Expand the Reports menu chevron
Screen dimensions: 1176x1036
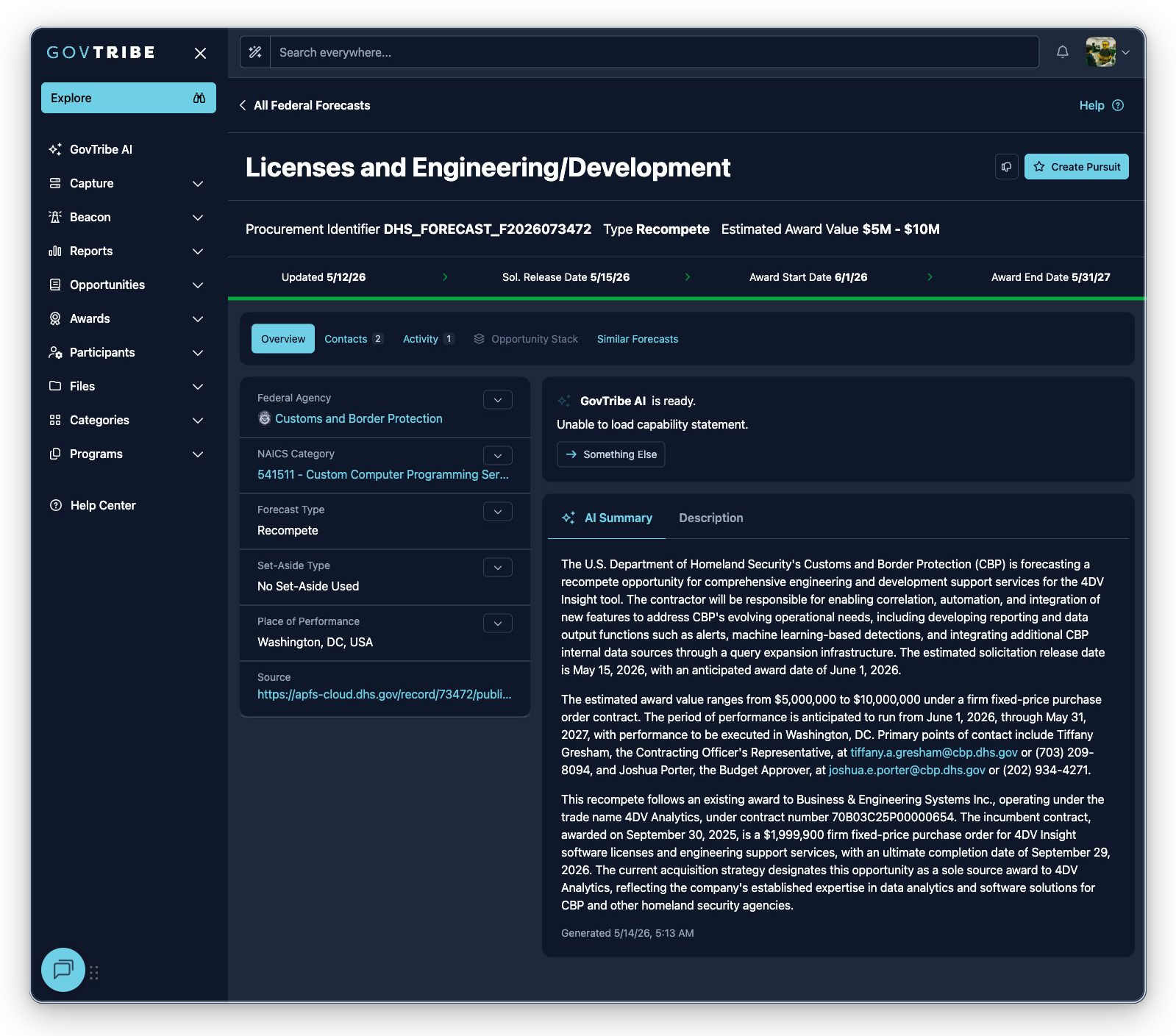tap(198, 251)
